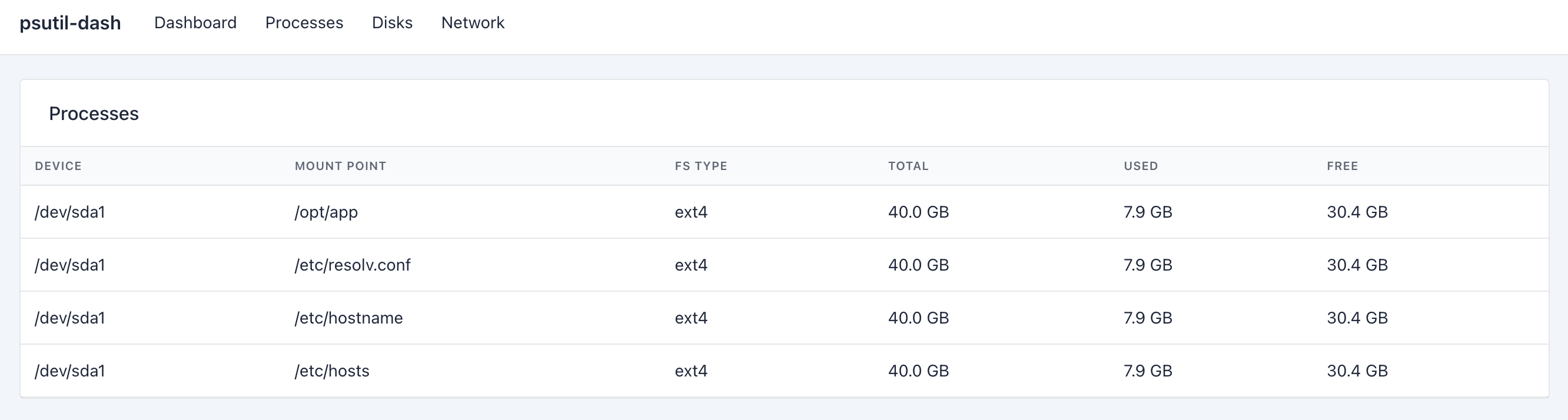Image resolution: width=1568 pixels, height=420 pixels.
Task: Click 30.4 GB free in /etc/resolv.conf row
Action: (x=1357, y=265)
